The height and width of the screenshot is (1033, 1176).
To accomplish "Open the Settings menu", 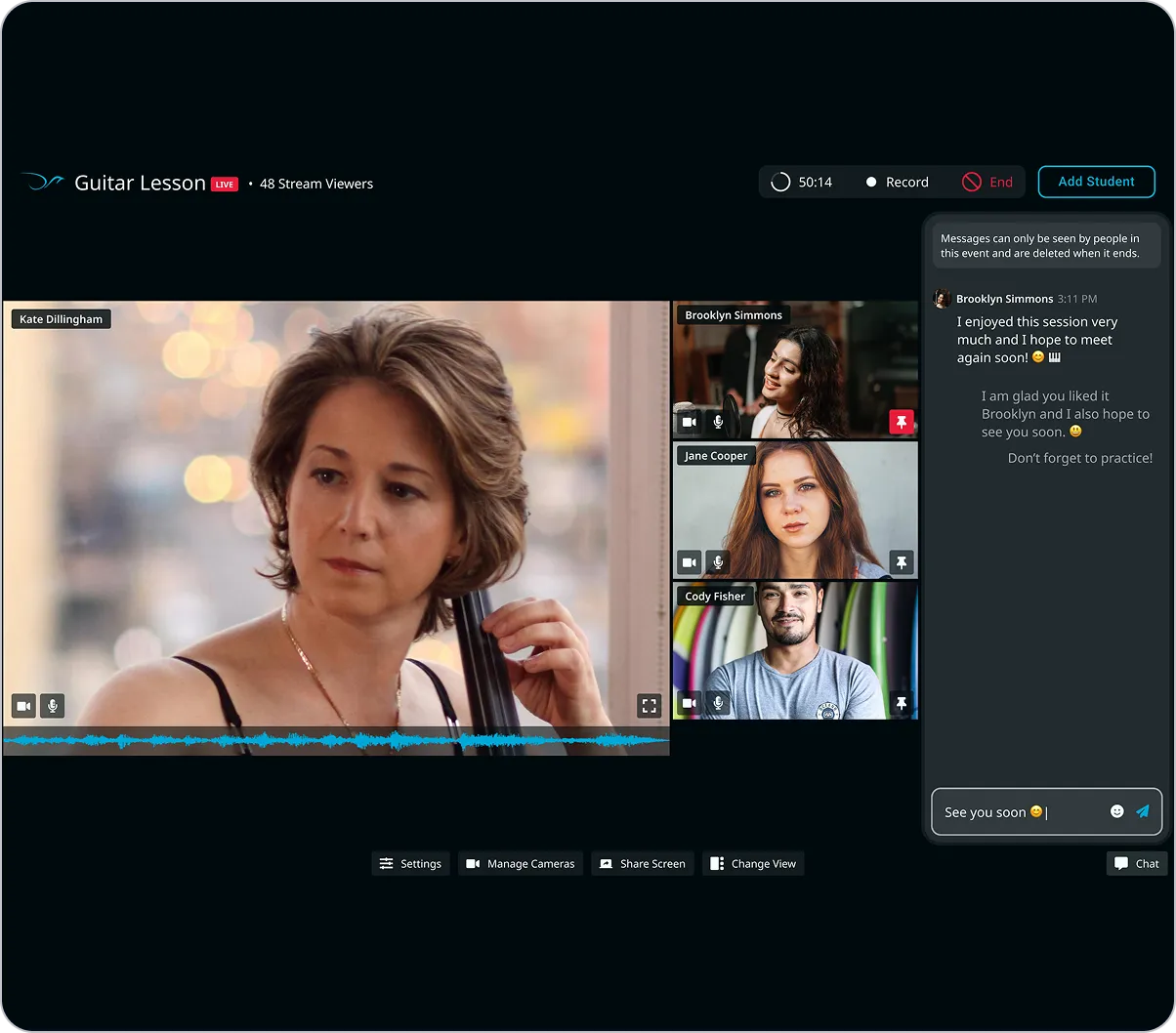I will 410,863.
